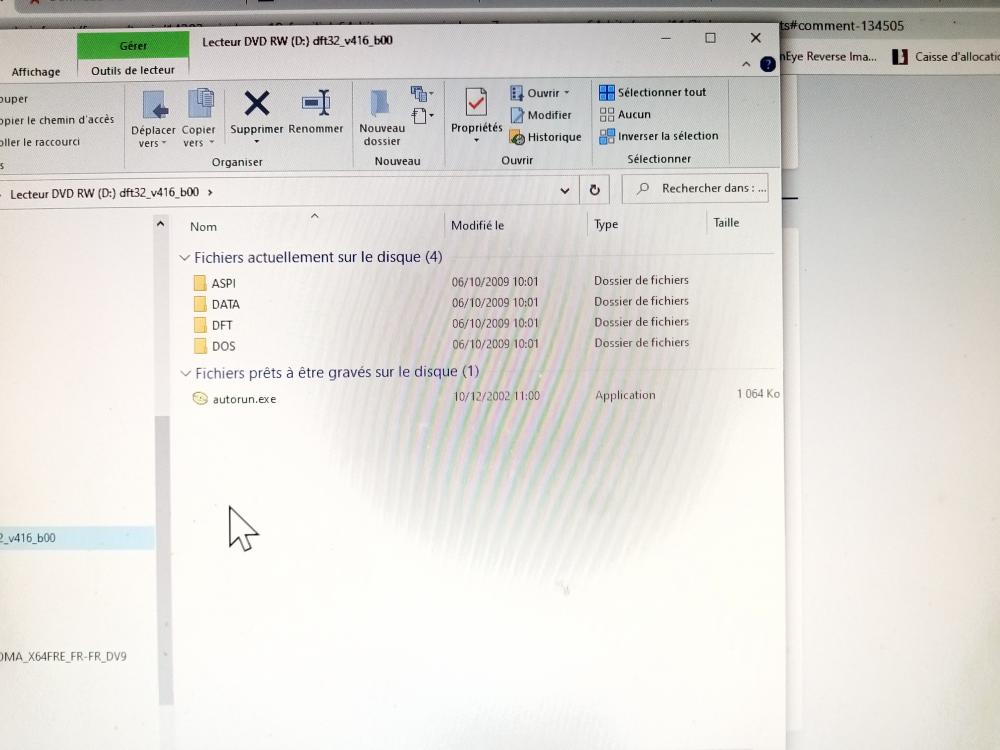Screen dimensions: 1000x750
Task: Click the autorun.exe application icon
Action: 200,399
